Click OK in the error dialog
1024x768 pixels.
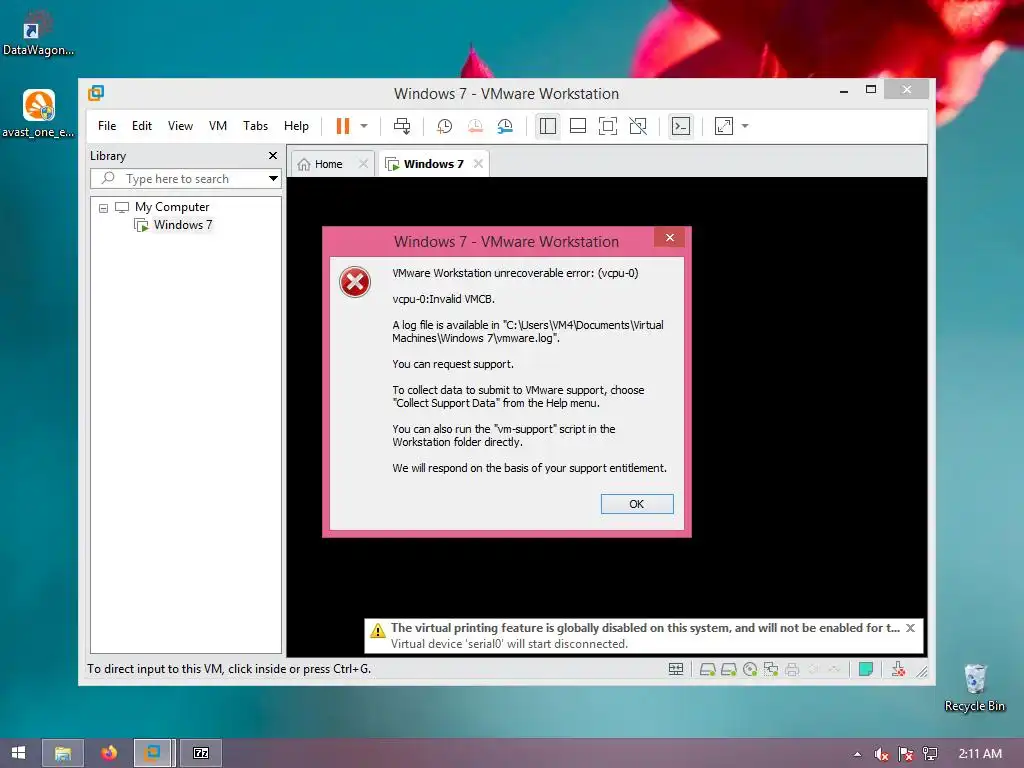[x=637, y=504]
